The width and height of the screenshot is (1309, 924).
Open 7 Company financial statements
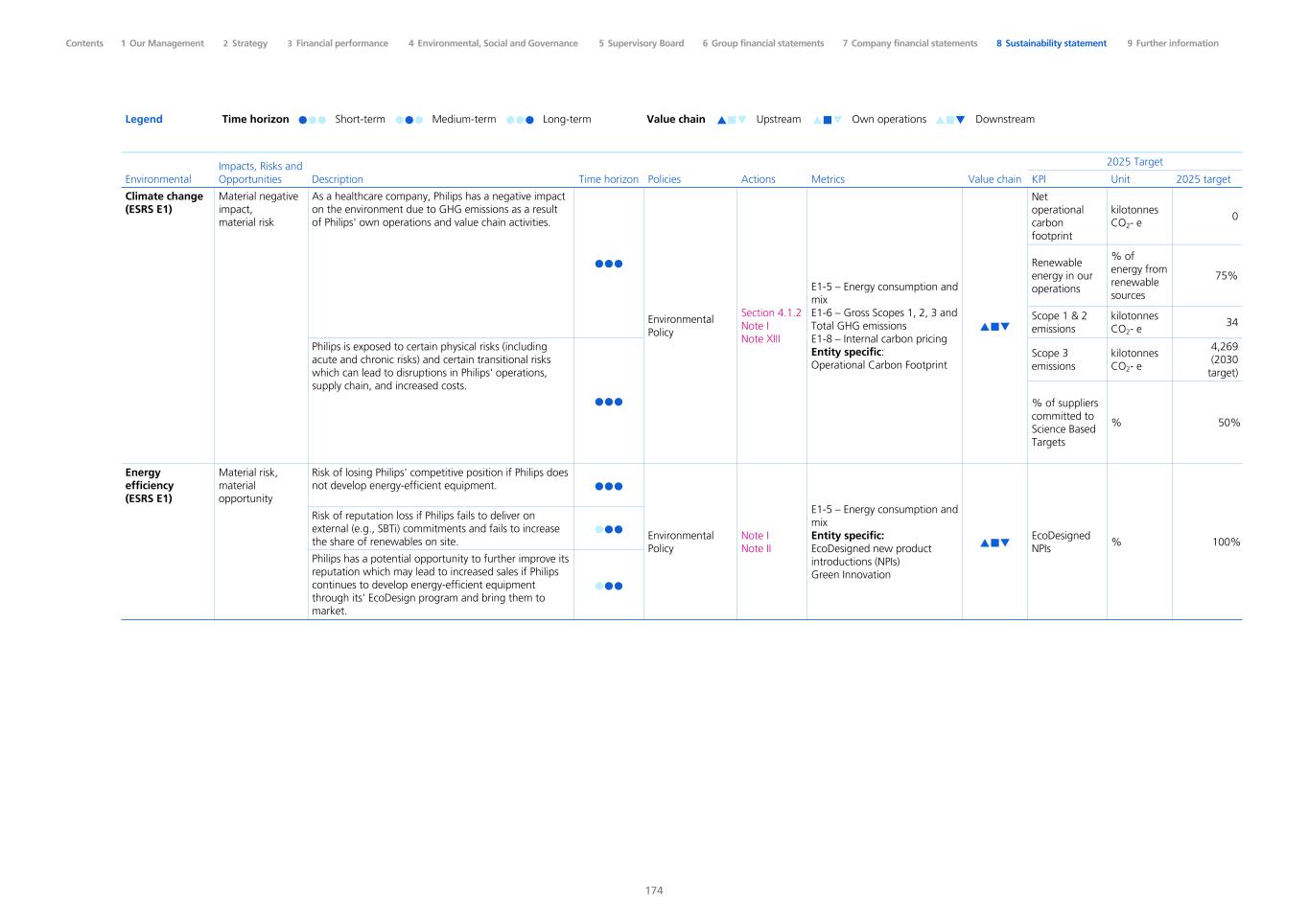(910, 43)
